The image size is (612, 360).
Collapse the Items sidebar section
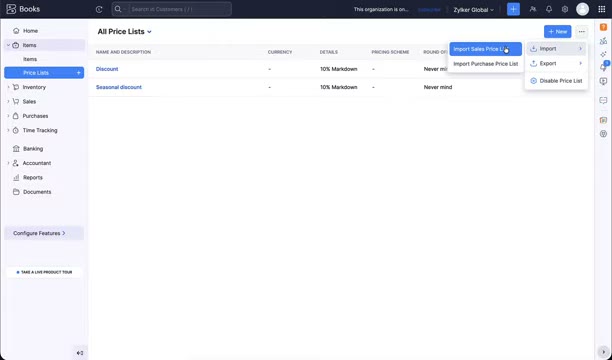coord(8,45)
